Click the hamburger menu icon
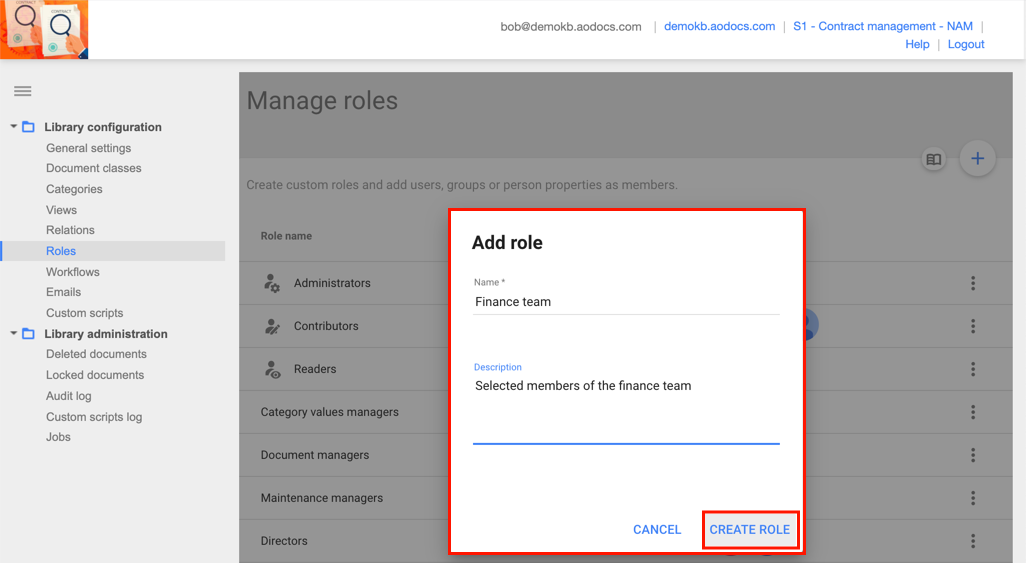This screenshot has height=563, width=1026. [22, 91]
